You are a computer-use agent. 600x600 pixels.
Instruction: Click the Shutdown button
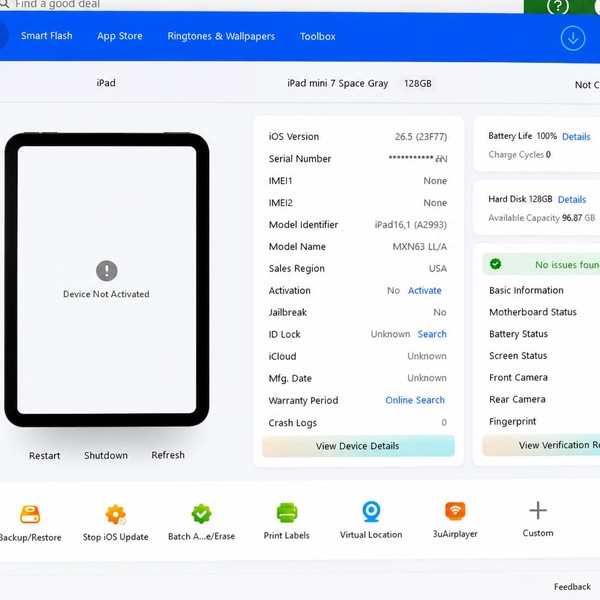(106, 455)
